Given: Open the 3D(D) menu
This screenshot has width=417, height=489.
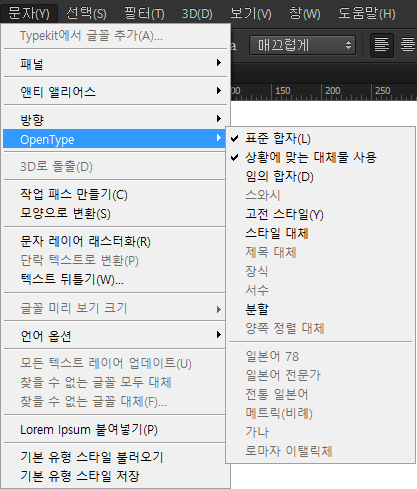Looking at the screenshot, I should pyautogui.click(x=197, y=13).
